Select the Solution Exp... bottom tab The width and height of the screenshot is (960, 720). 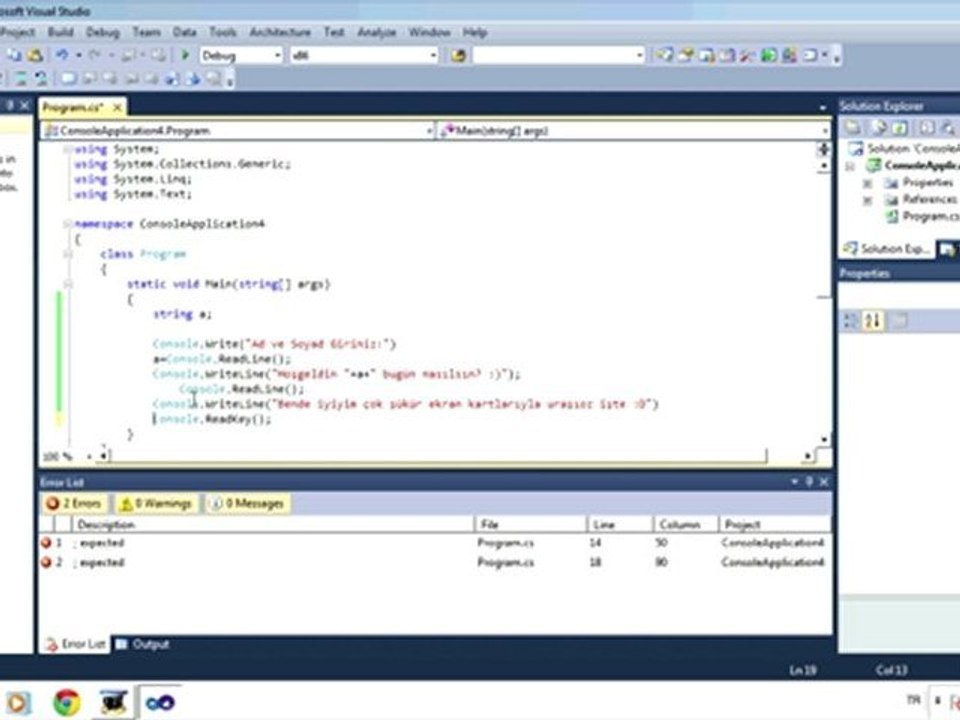887,249
